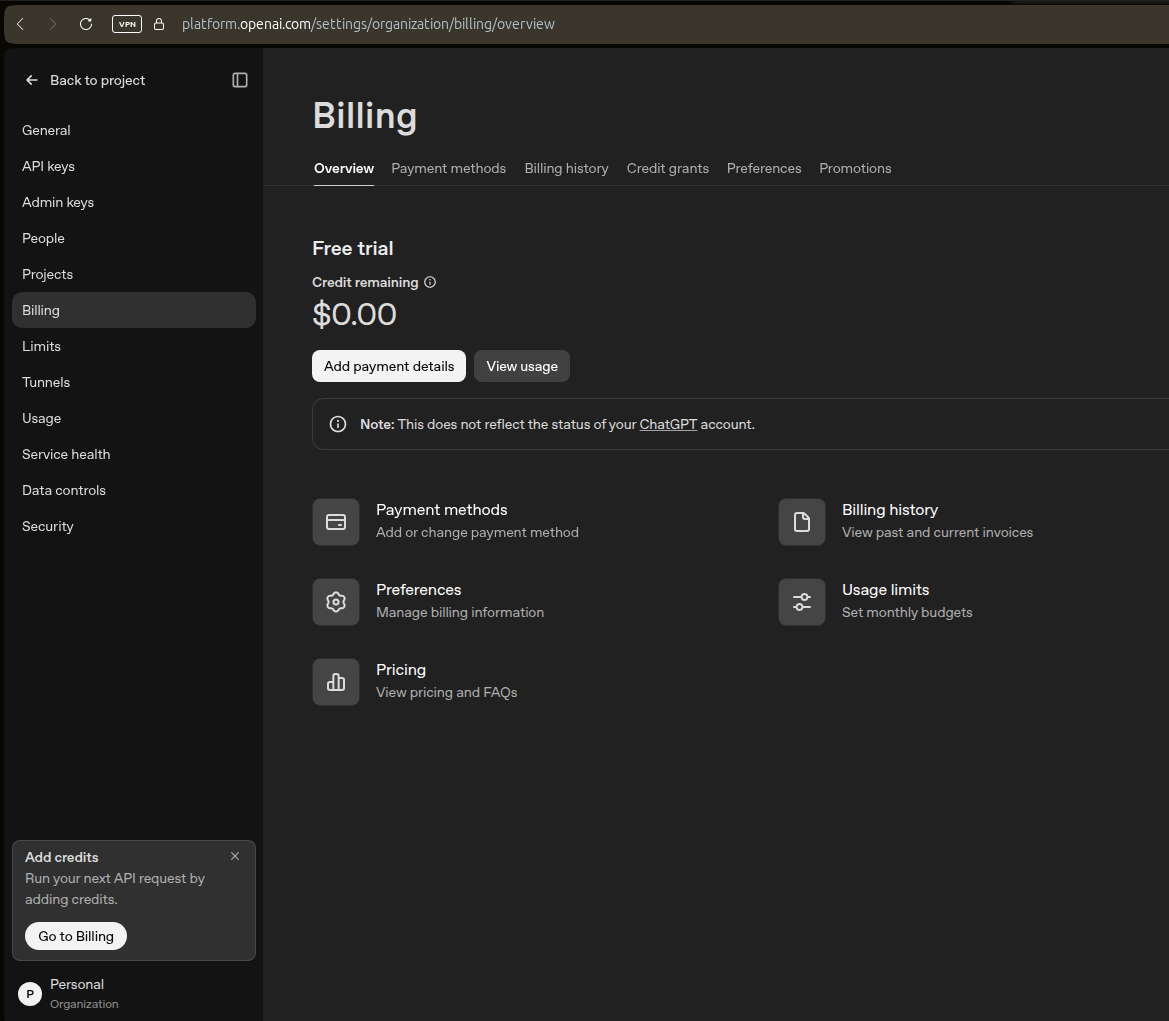This screenshot has height=1021, width=1169.
Task: Click the Usage limits sliders icon
Action: point(802,602)
